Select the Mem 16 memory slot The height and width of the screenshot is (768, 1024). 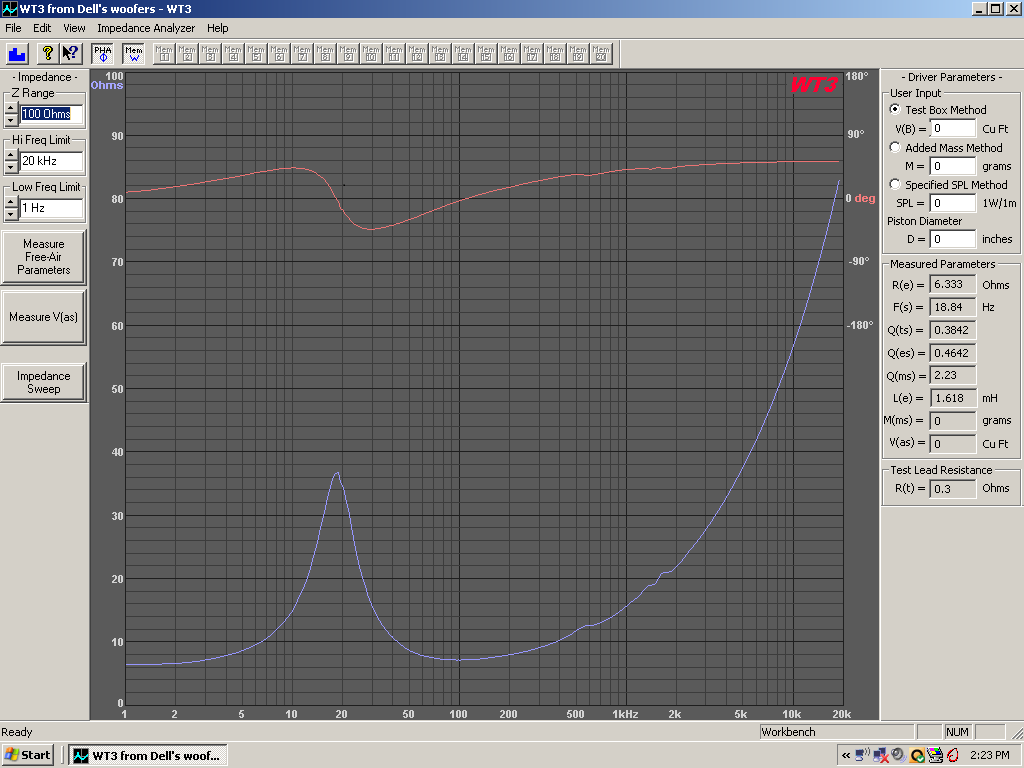click(x=509, y=54)
